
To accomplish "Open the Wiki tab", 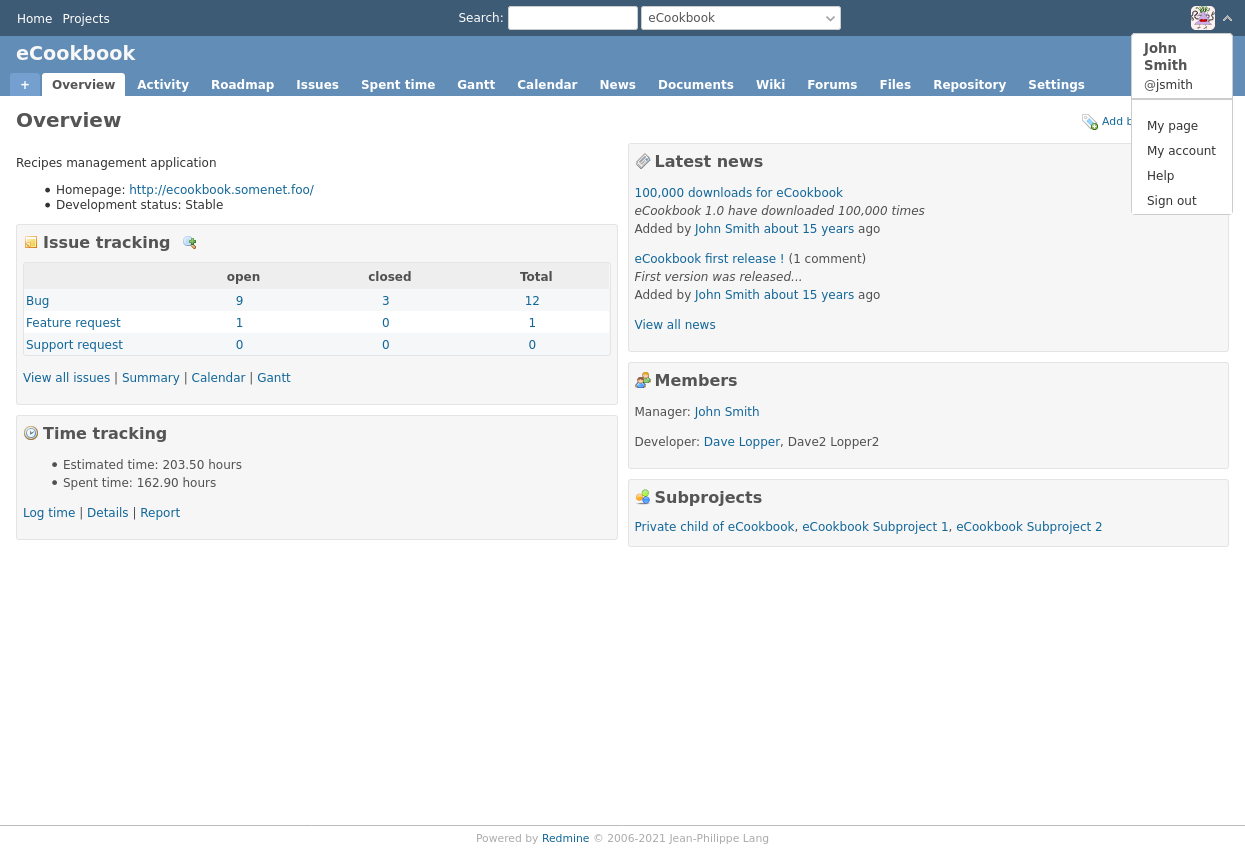I will (770, 85).
